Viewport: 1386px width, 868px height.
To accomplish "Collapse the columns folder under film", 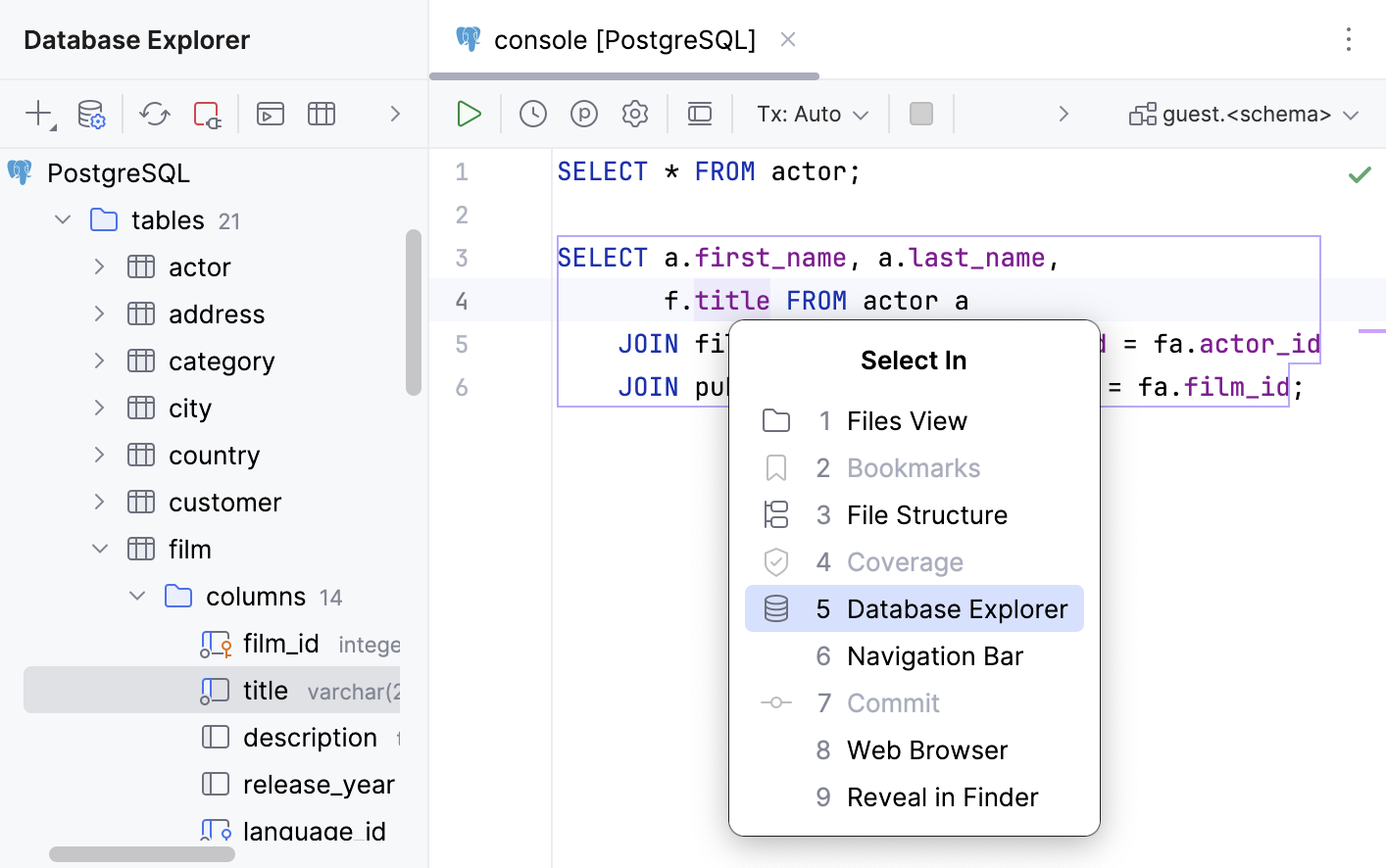I will [137, 596].
